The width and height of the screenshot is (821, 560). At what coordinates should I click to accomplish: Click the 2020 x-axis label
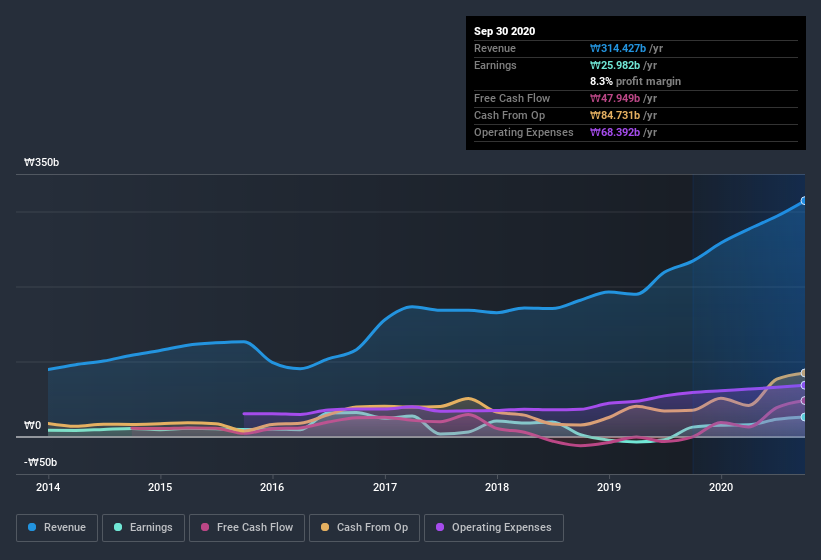(721, 487)
